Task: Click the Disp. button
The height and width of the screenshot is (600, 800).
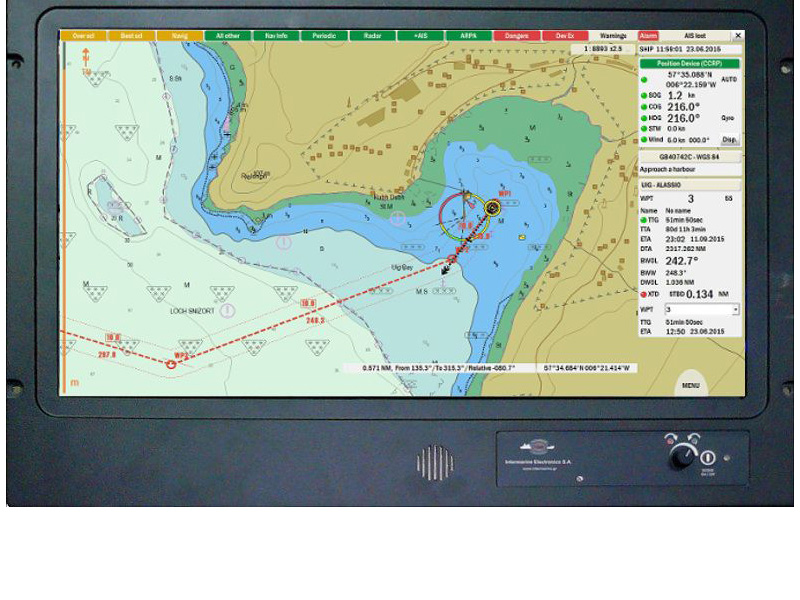Action: tap(729, 140)
